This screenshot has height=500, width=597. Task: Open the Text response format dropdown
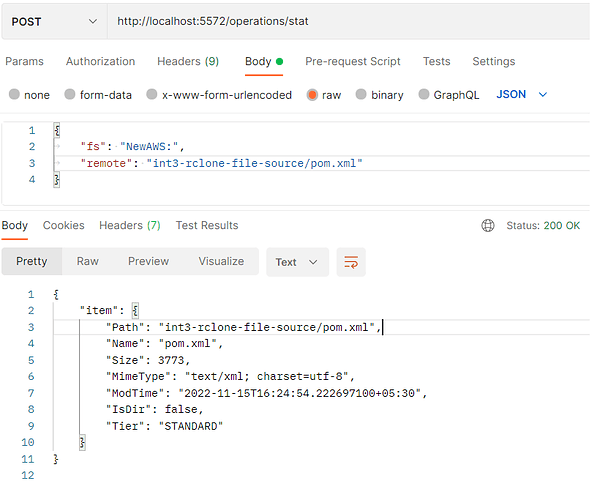click(x=297, y=262)
